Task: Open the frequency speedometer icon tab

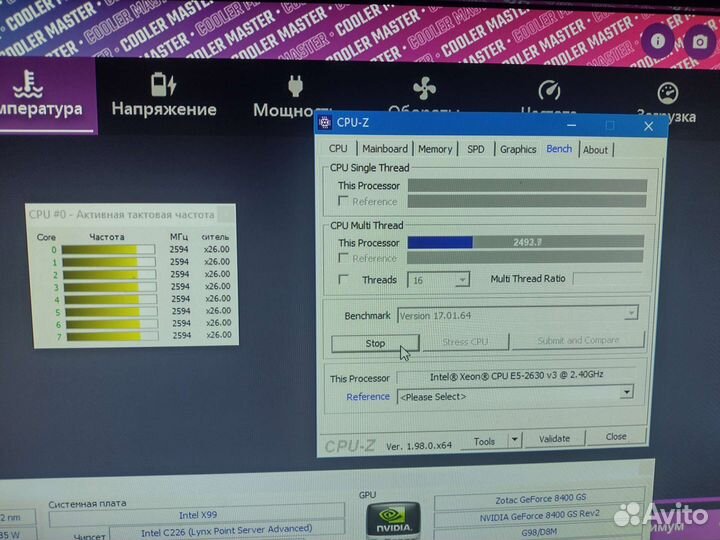Action: pyautogui.click(x=549, y=90)
